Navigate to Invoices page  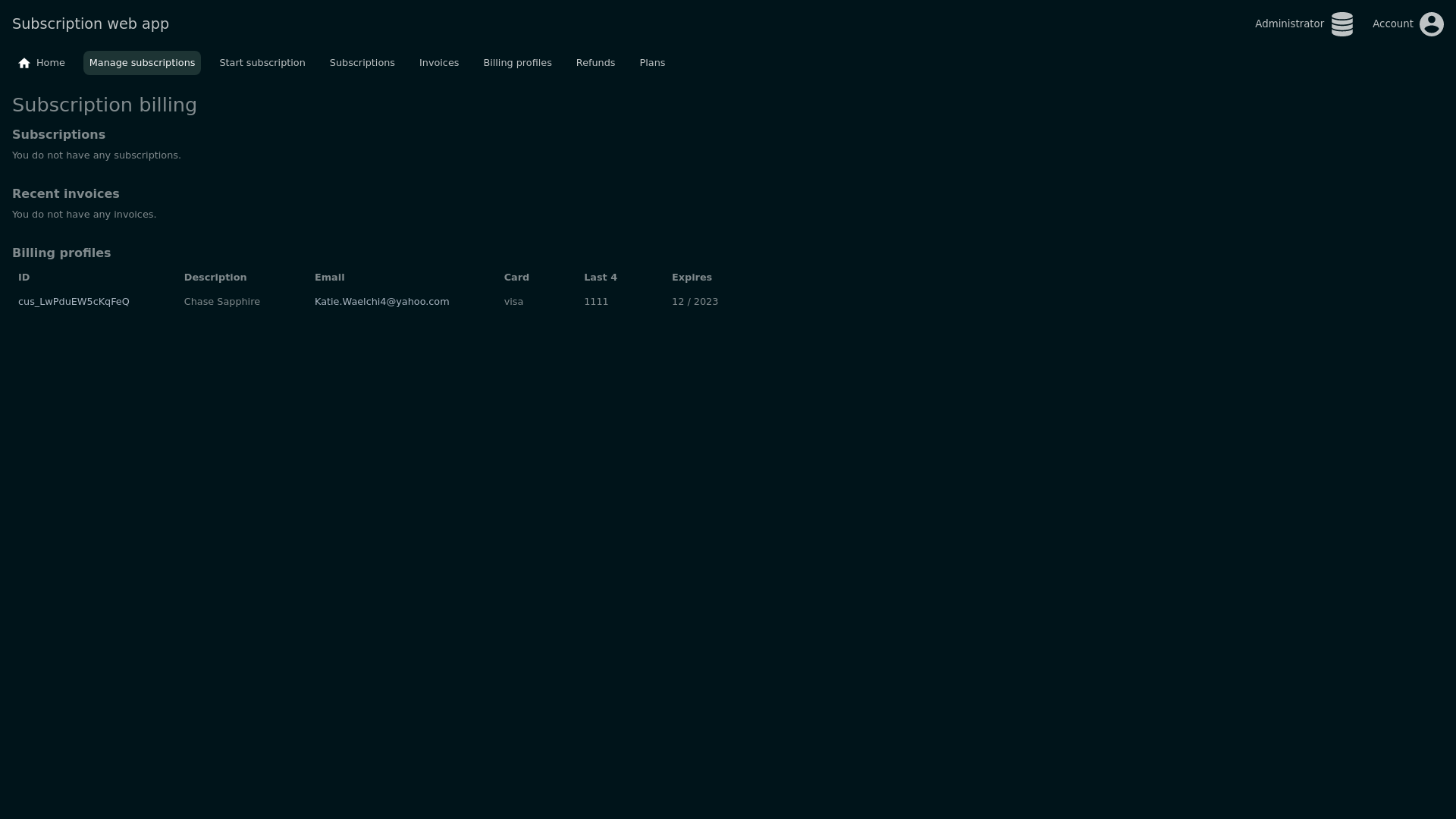[438, 63]
